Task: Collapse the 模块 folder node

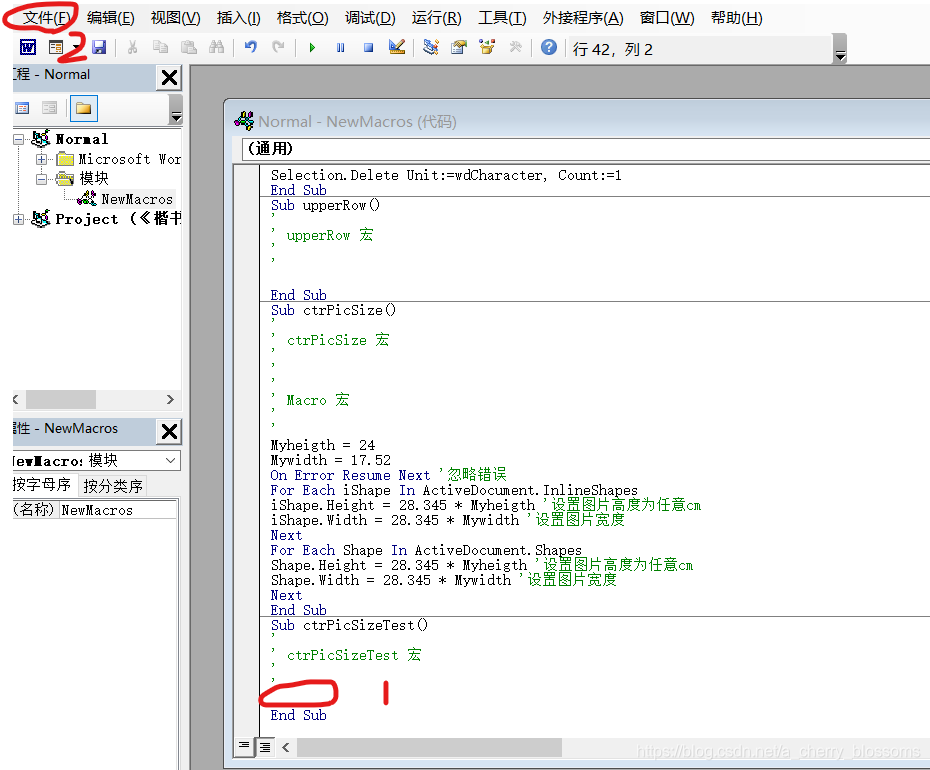Action: (x=41, y=179)
